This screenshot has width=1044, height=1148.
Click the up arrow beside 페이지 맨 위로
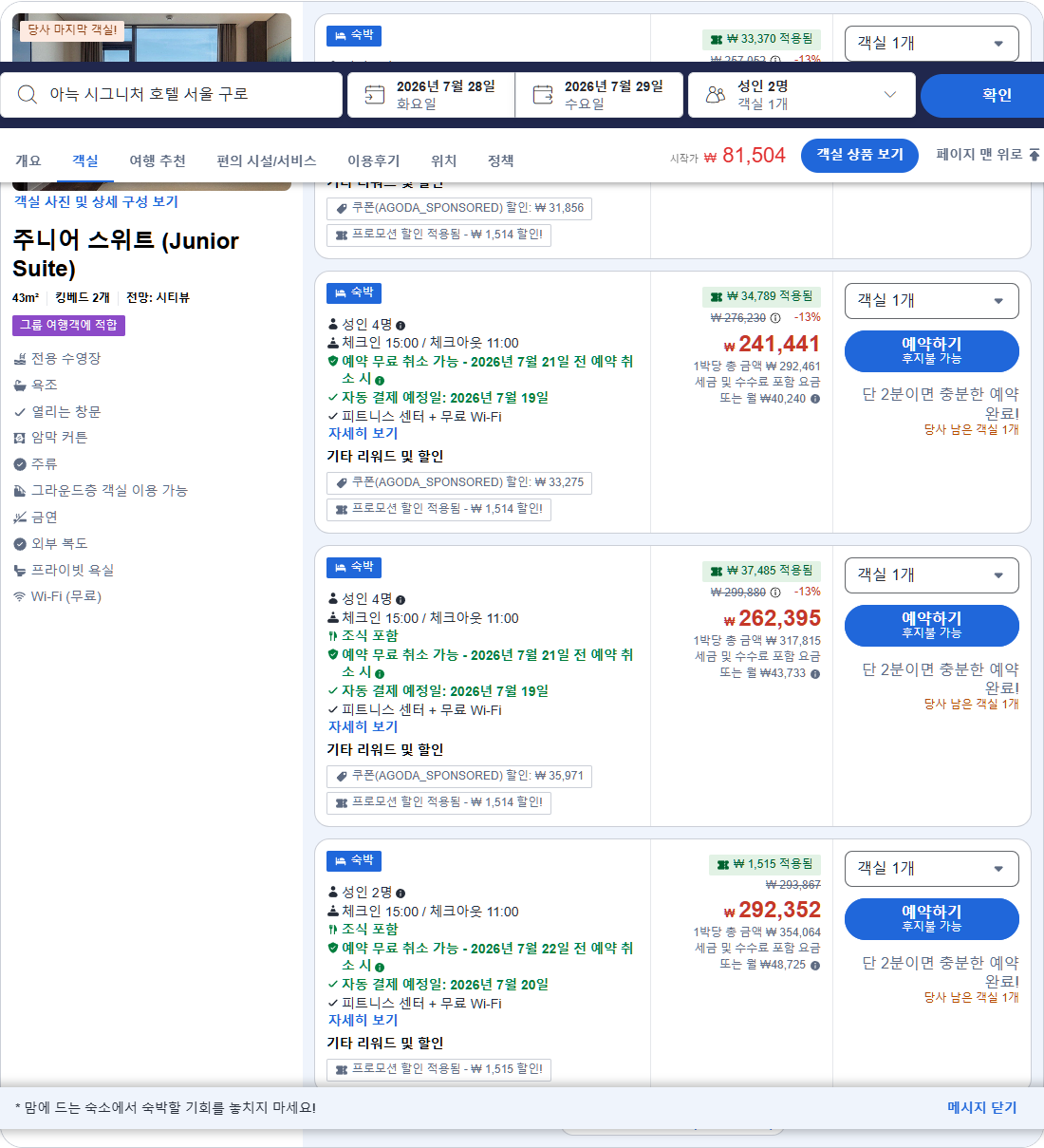[1035, 154]
